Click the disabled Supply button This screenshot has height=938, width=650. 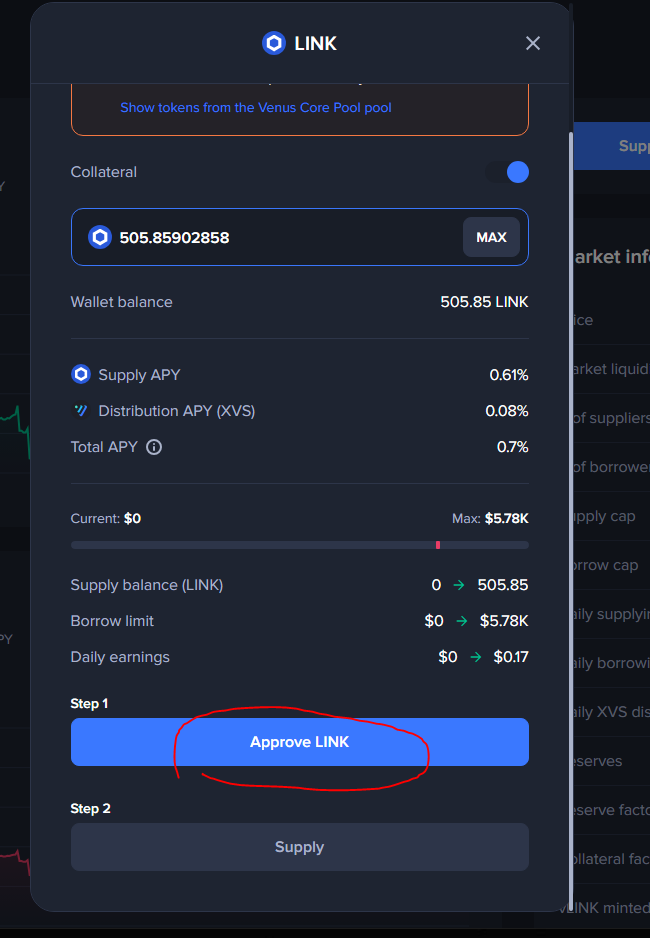tap(300, 847)
